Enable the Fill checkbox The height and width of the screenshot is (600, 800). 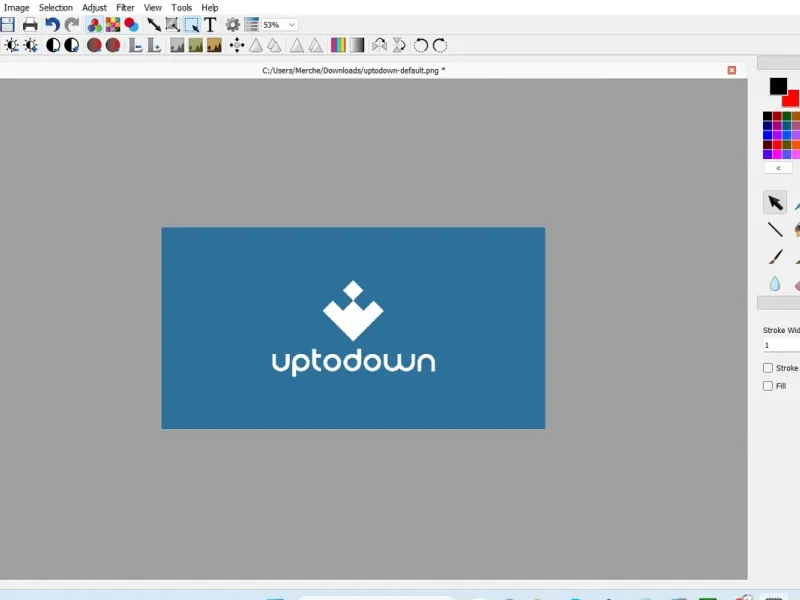[x=768, y=386]
